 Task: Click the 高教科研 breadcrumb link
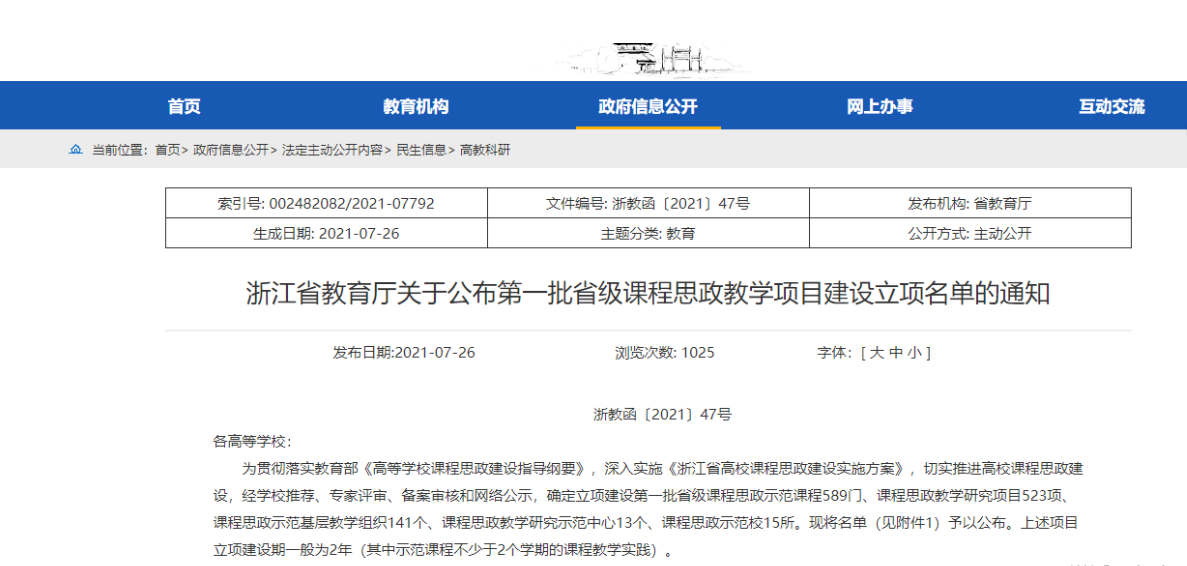click(x=485, y=150)
